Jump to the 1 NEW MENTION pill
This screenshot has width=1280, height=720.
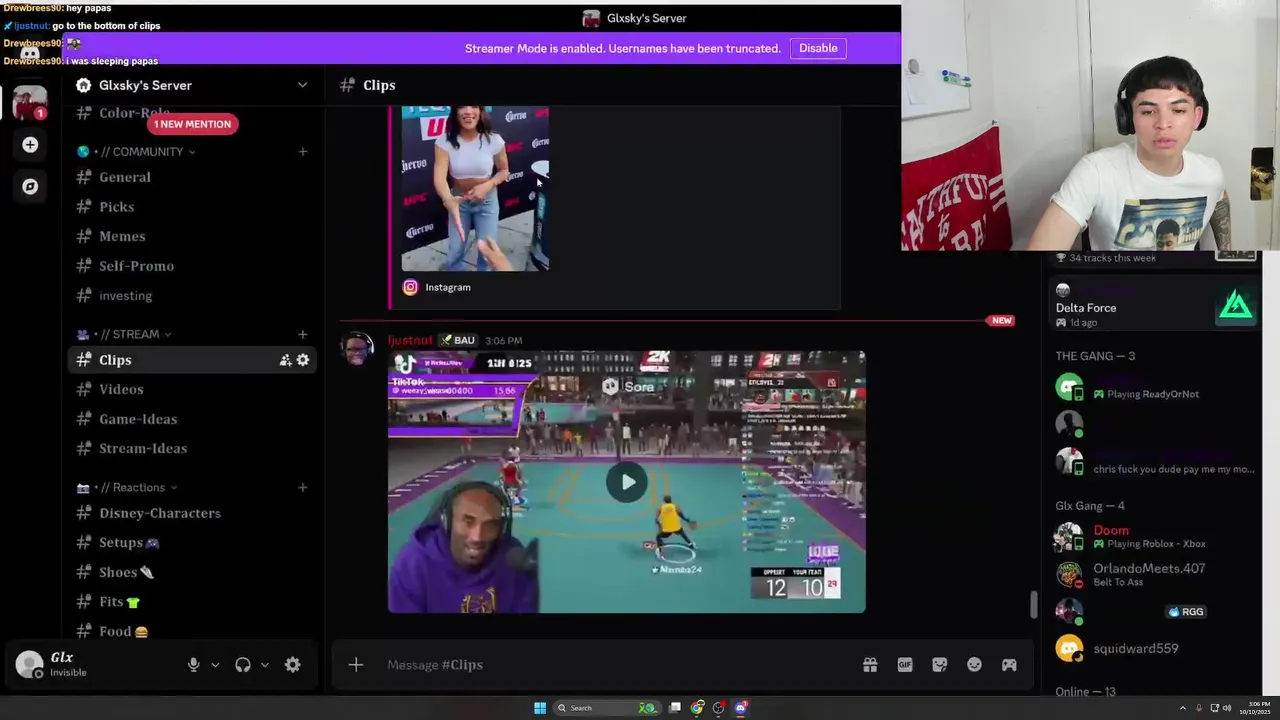tap(192, 124)
